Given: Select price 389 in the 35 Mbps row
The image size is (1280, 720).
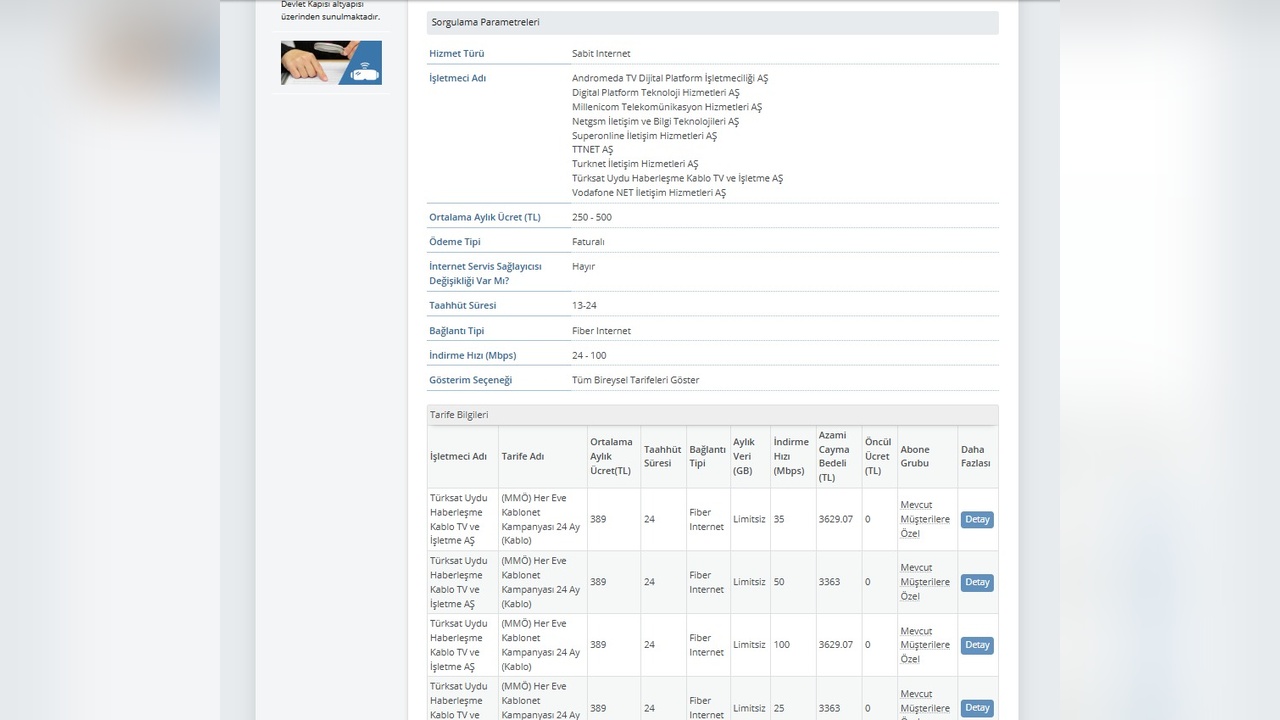Looking at the screenshot, I should 598,519.
